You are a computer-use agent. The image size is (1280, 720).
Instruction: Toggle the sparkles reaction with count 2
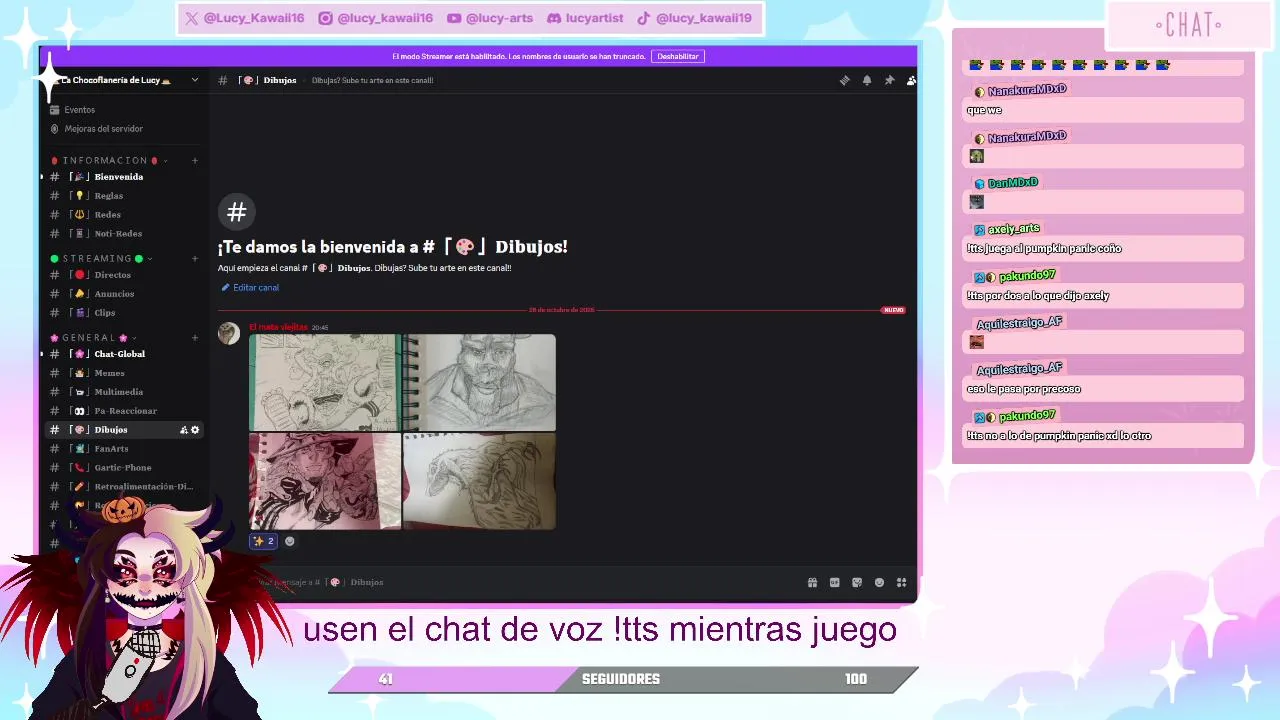tap(264, 541)
